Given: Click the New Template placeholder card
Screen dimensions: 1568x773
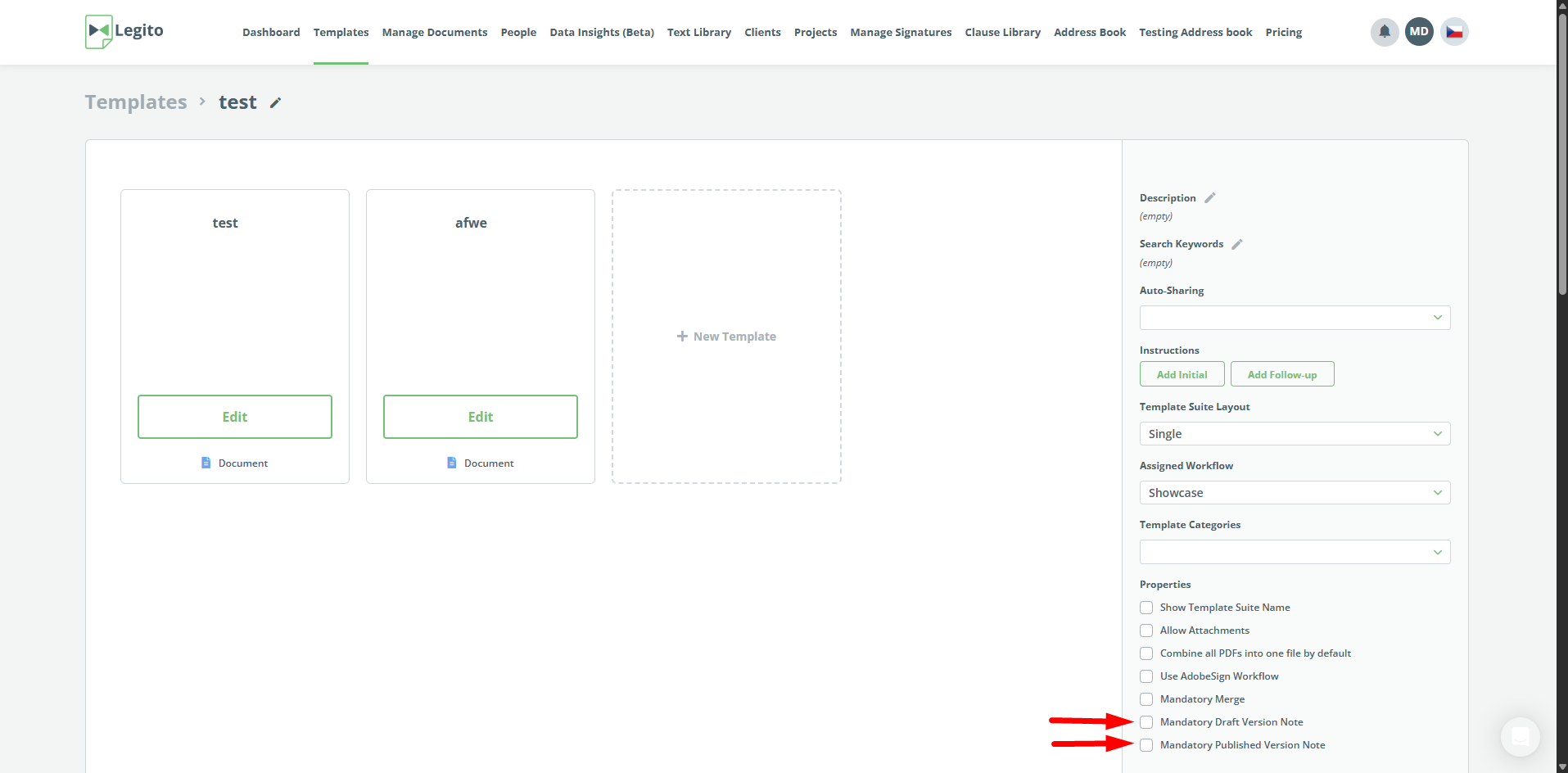Looking at the screenshot, I should pyautogui.click(x=726, y=337).
